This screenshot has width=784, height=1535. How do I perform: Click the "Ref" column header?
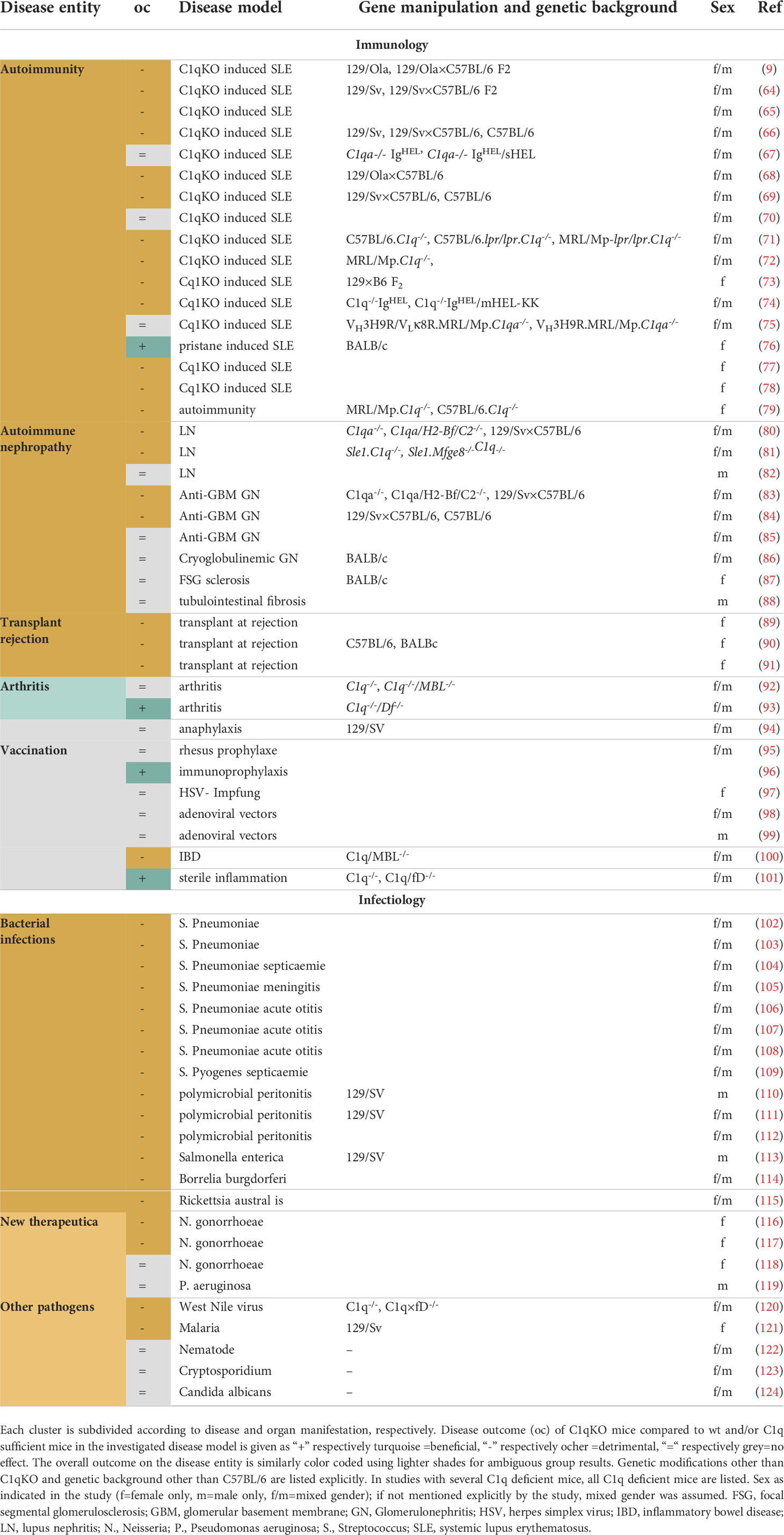[x=770, y=9]
